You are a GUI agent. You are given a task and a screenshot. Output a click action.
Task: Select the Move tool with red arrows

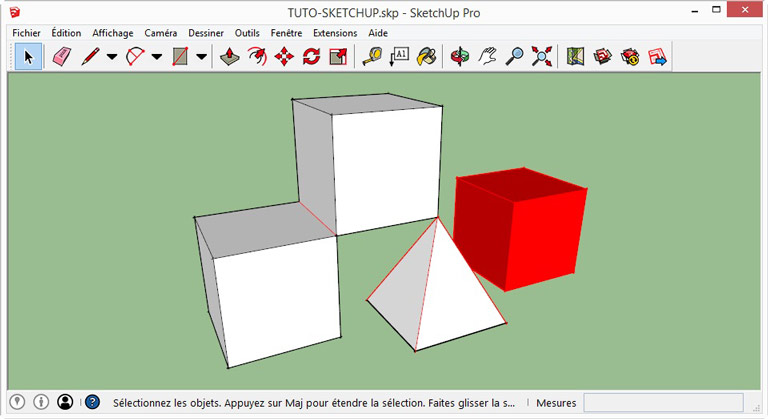(284, 57)
